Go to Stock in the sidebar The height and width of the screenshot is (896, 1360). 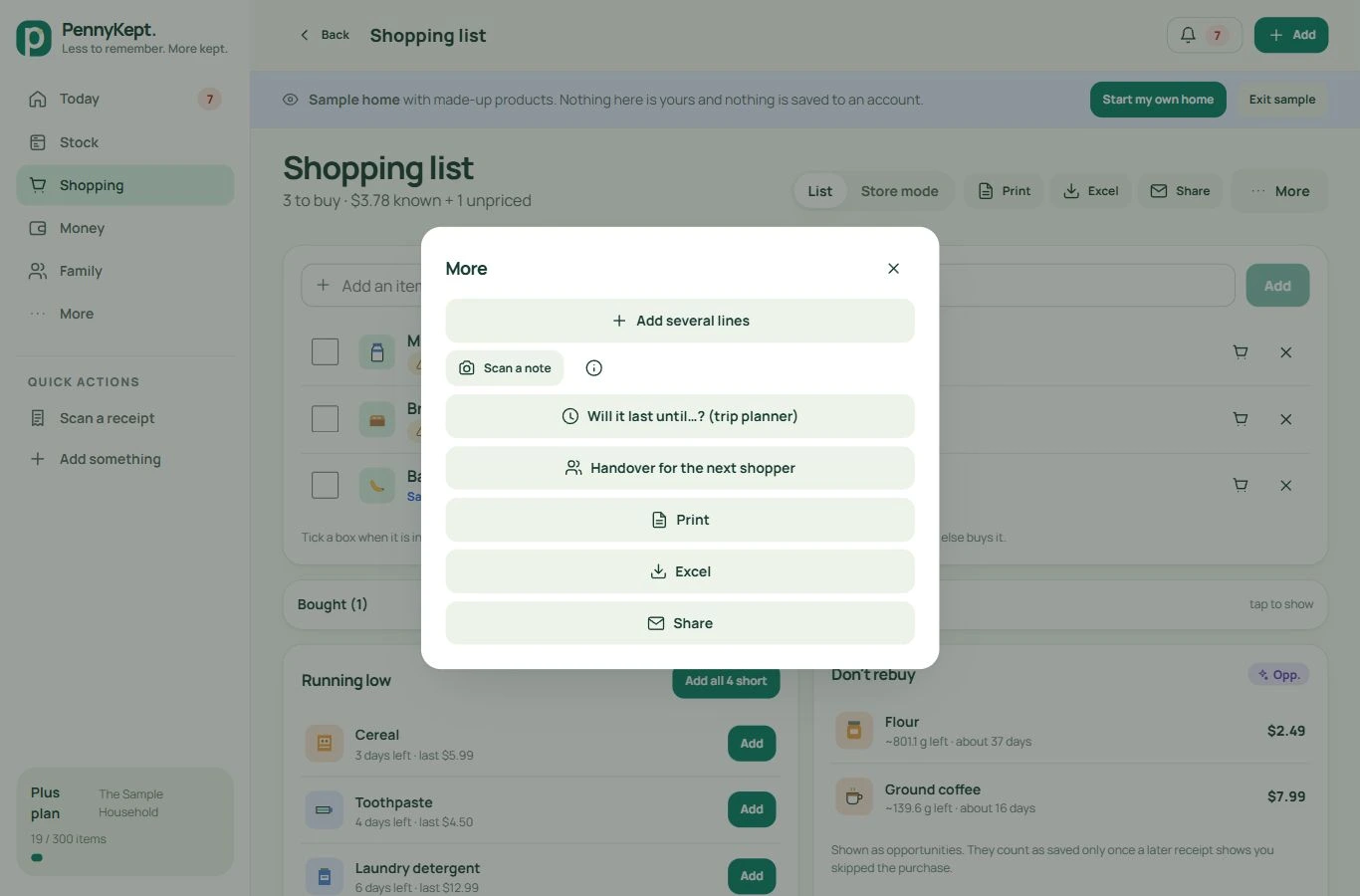[125, 142]
